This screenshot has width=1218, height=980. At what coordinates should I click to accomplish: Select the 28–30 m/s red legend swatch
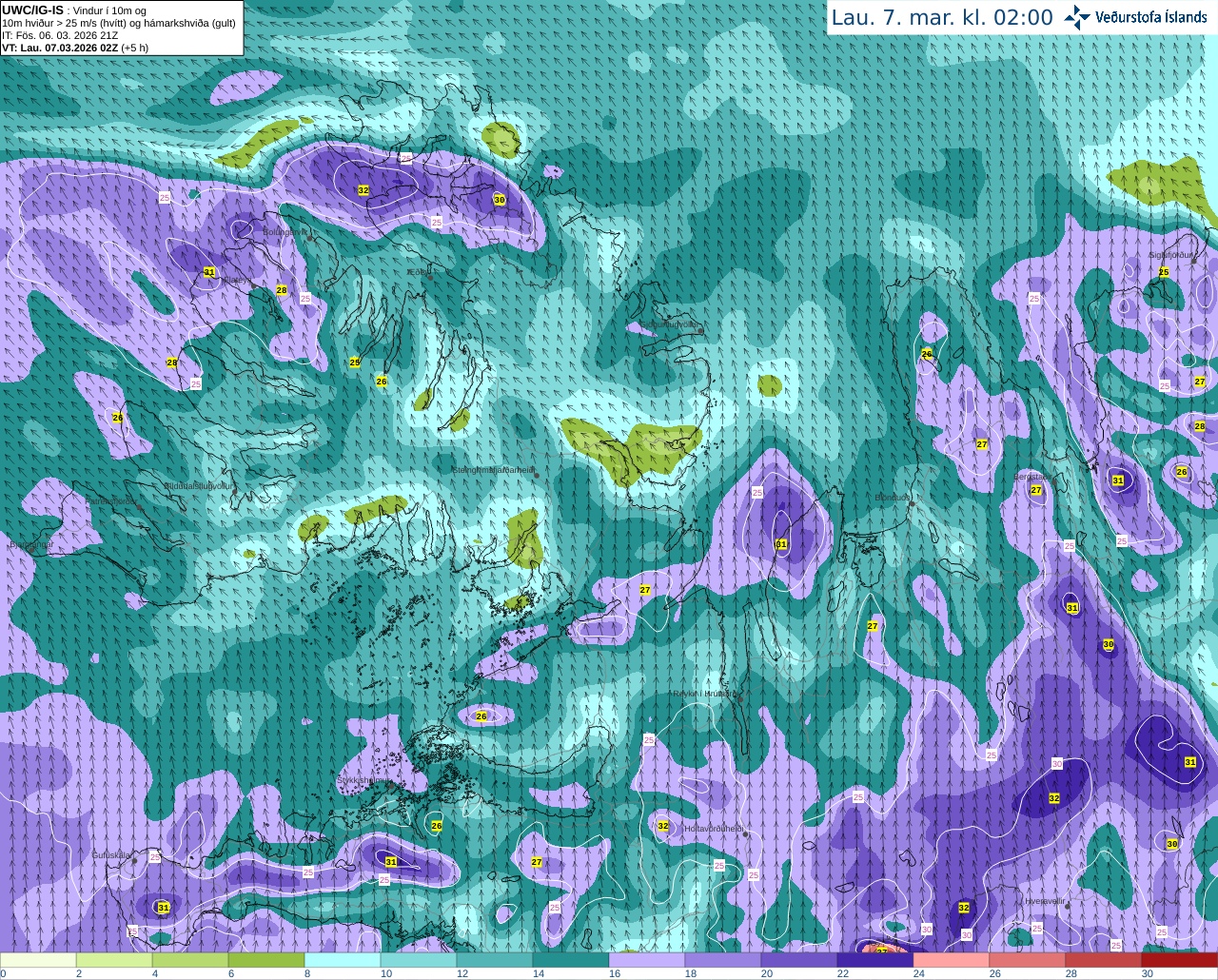point(1104,960)
